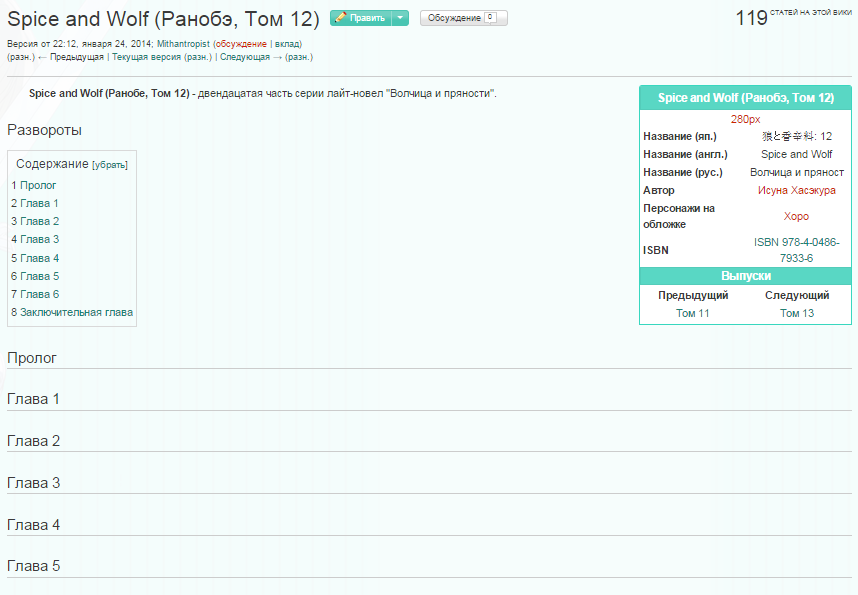Click the Пролог section heading below contents

pos(32,358)
